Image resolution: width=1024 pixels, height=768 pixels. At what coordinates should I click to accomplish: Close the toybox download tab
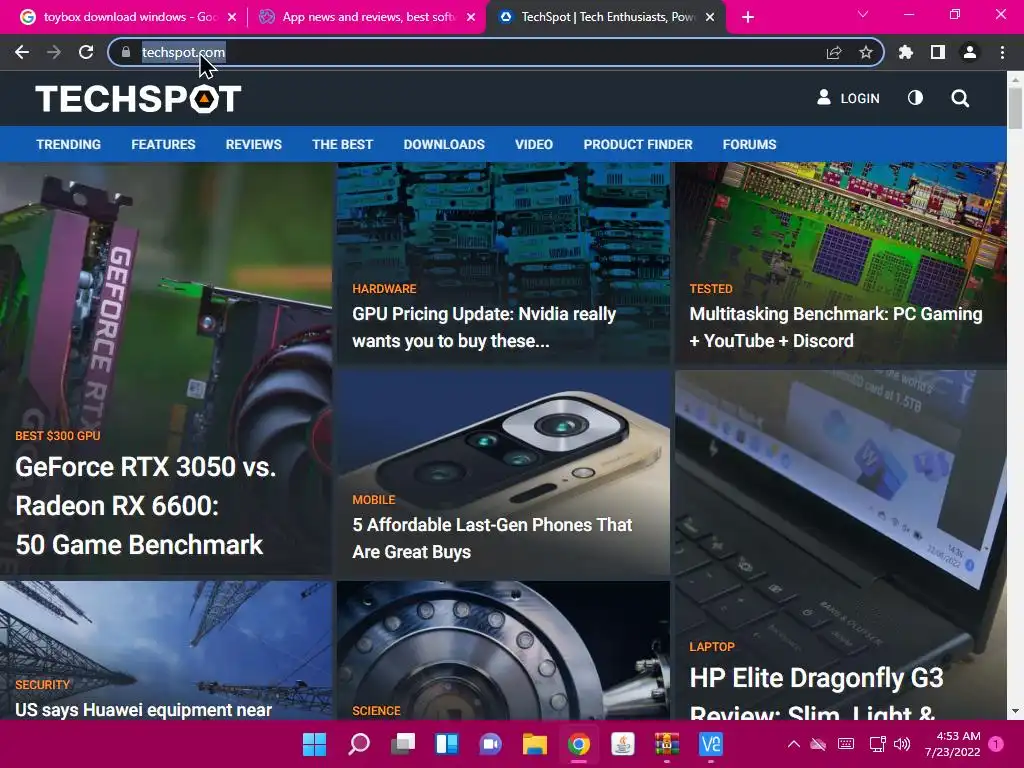click(232, 17)
